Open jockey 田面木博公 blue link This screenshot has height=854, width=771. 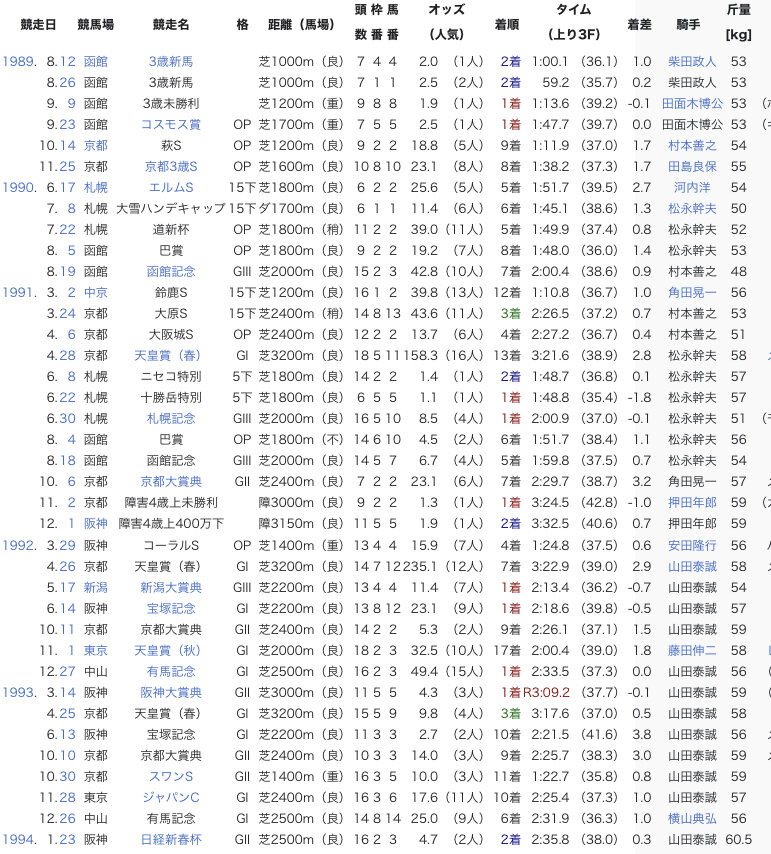pyautogui.click(x=692, y=103)
